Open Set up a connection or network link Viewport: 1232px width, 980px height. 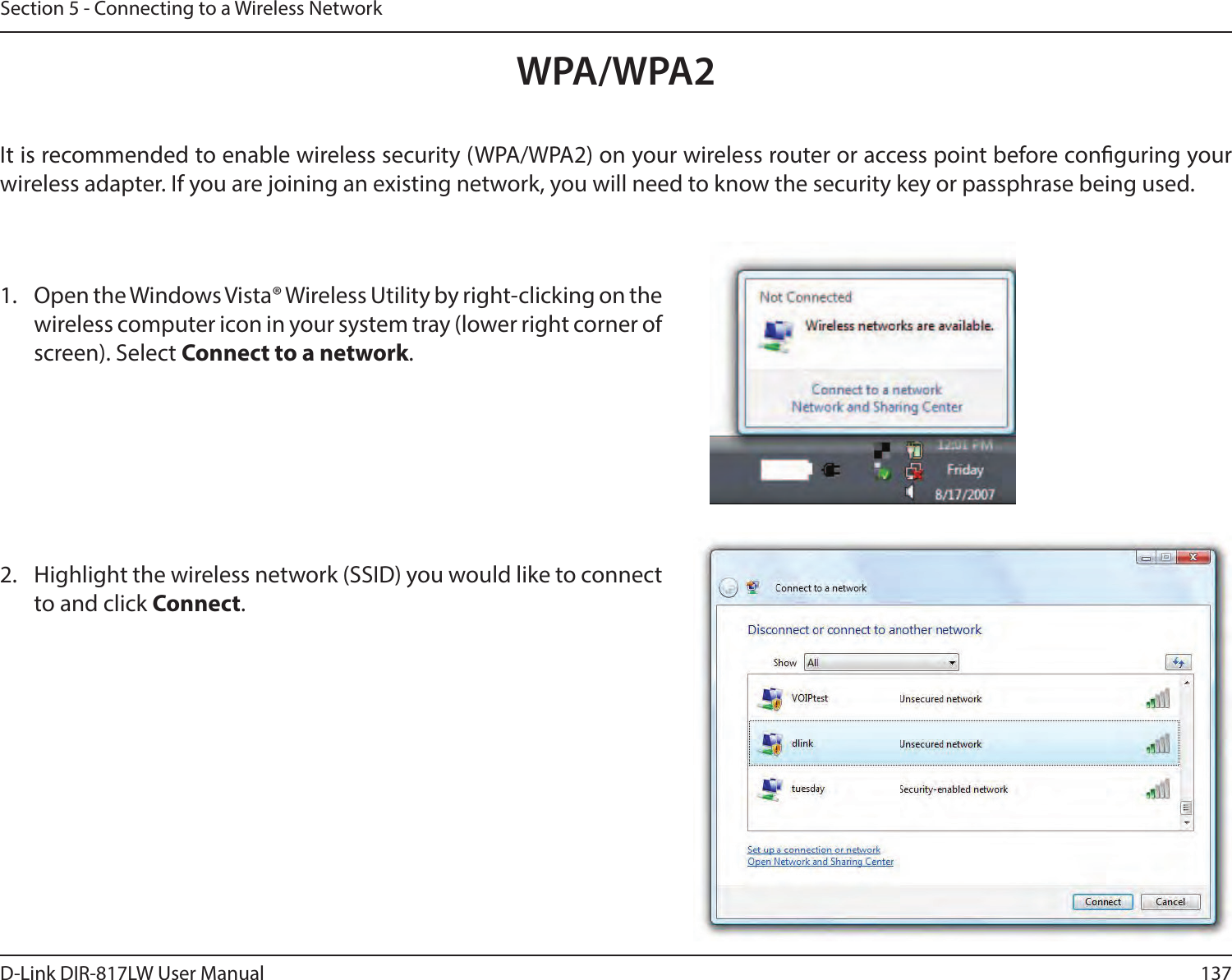[x=813, y=849]
